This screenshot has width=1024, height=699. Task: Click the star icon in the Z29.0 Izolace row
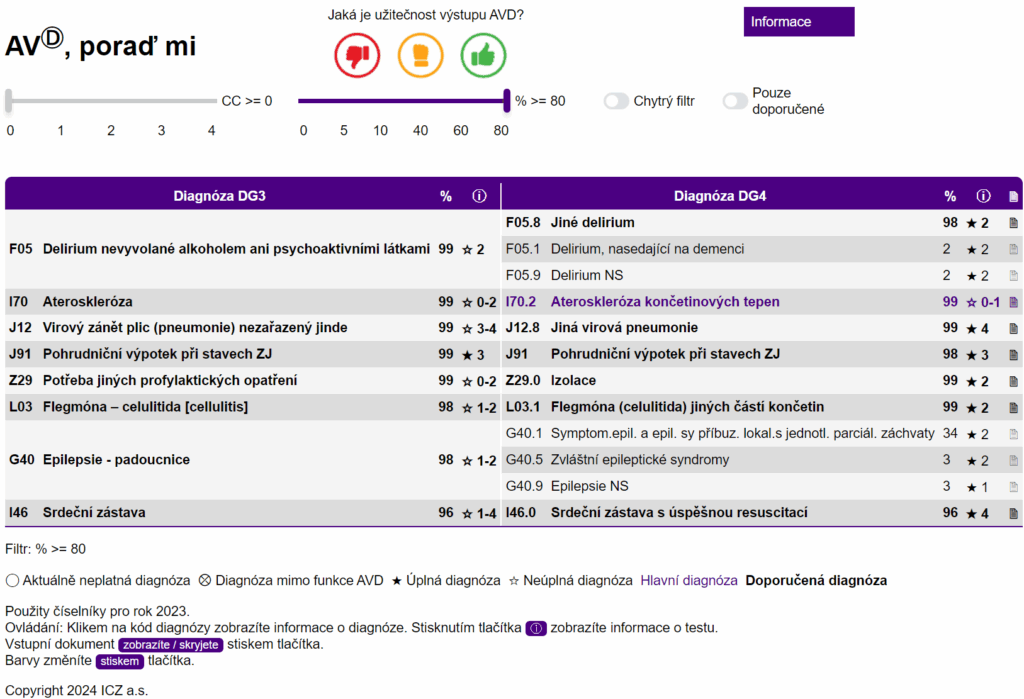(972, 382)
